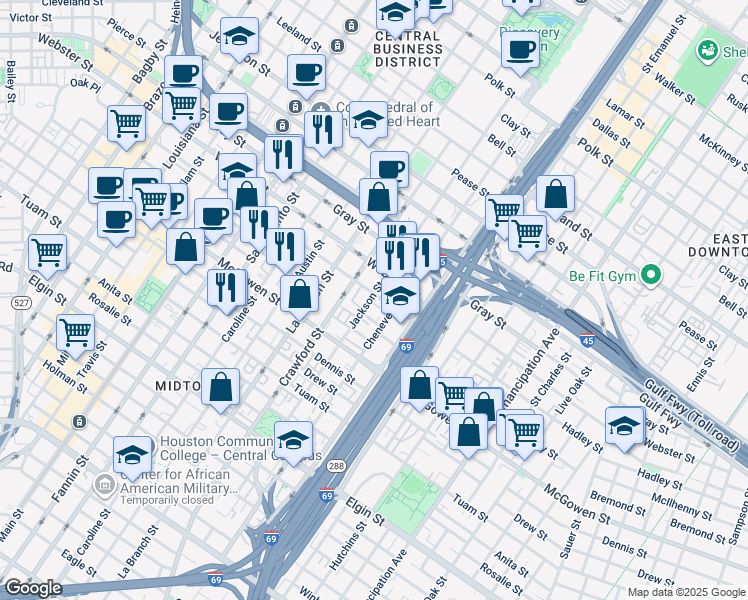
Task: Click the coffee cup marker near Discovery Green
Action: 520,52
